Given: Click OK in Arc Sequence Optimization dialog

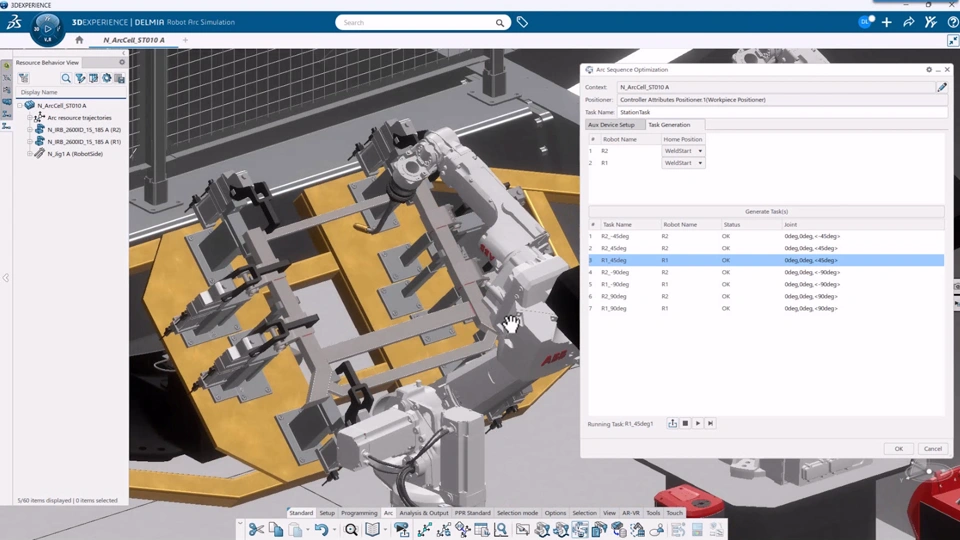Looking at the screenshot, I should coord(898,449).
